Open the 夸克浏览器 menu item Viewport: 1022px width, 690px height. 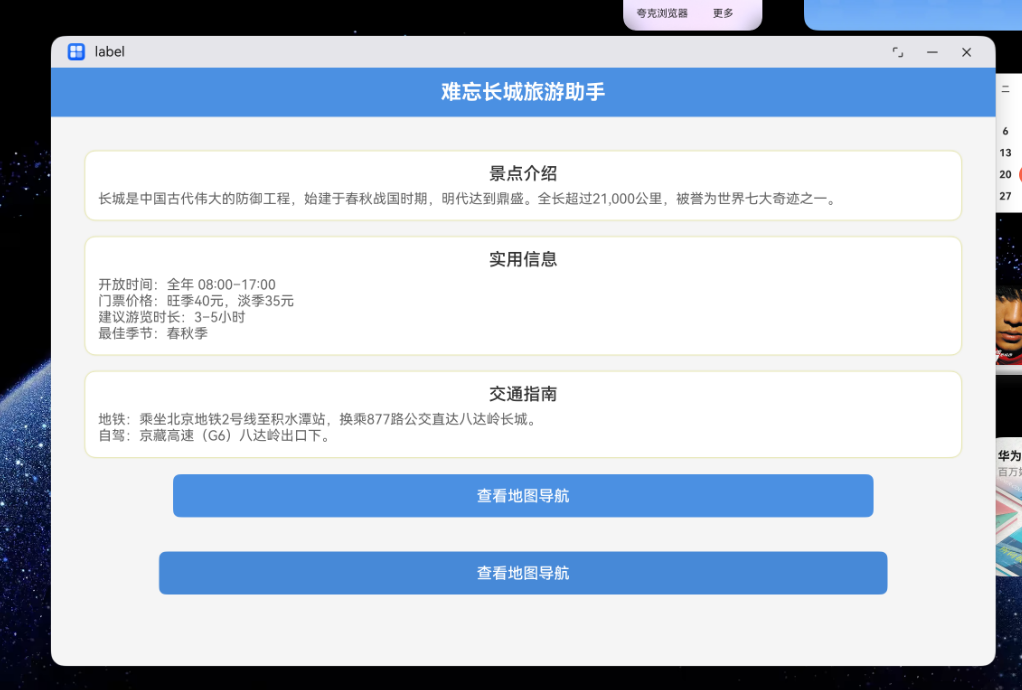click(663, 13)
